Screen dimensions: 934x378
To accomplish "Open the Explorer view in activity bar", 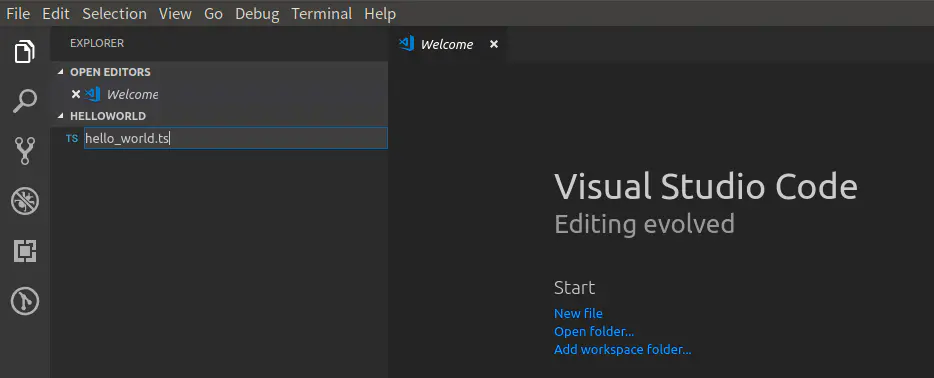I will (25, 51).
